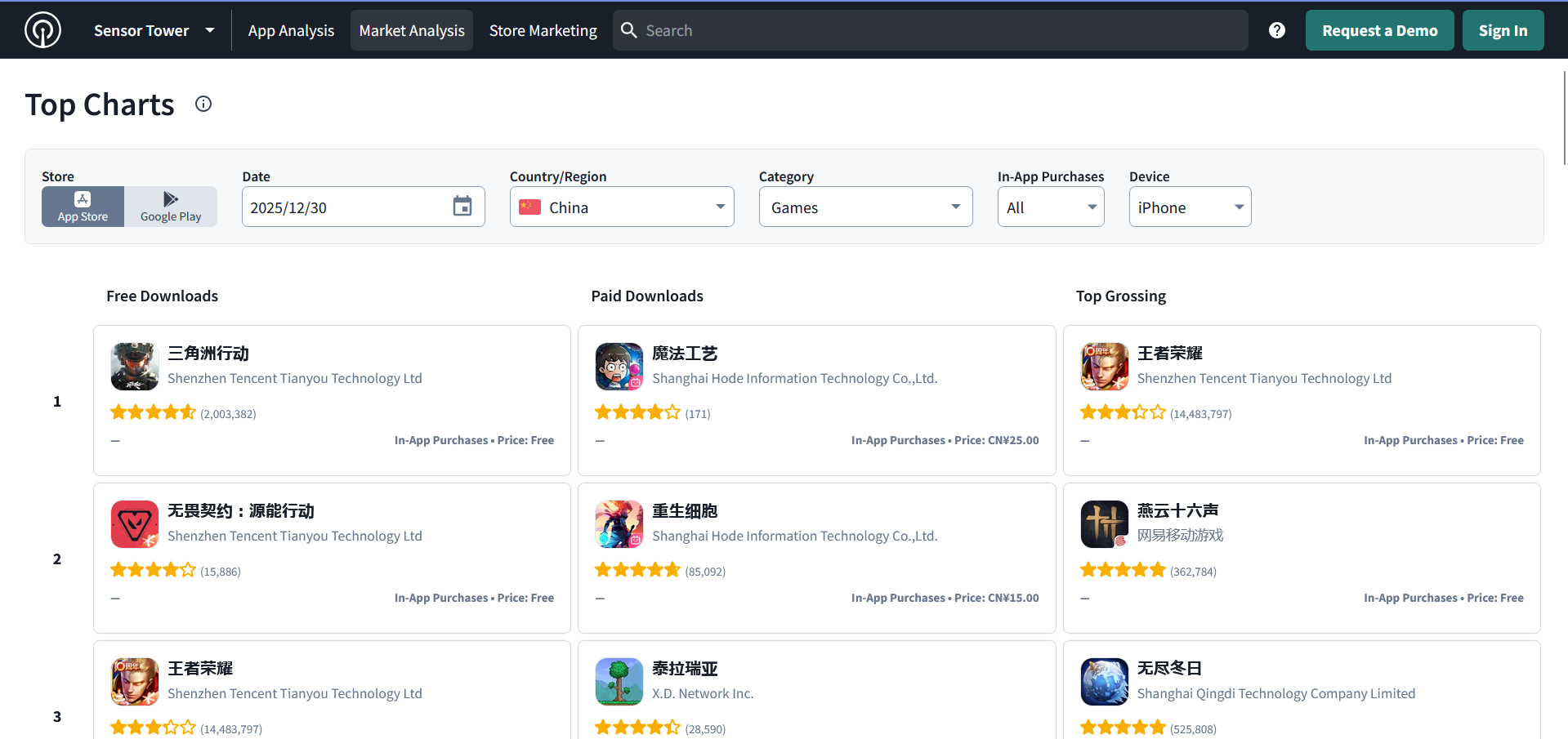The width and height of the screenshot is (1568, 739).
Task: Switch to Google Play store
Action: [x=171, y=207]
